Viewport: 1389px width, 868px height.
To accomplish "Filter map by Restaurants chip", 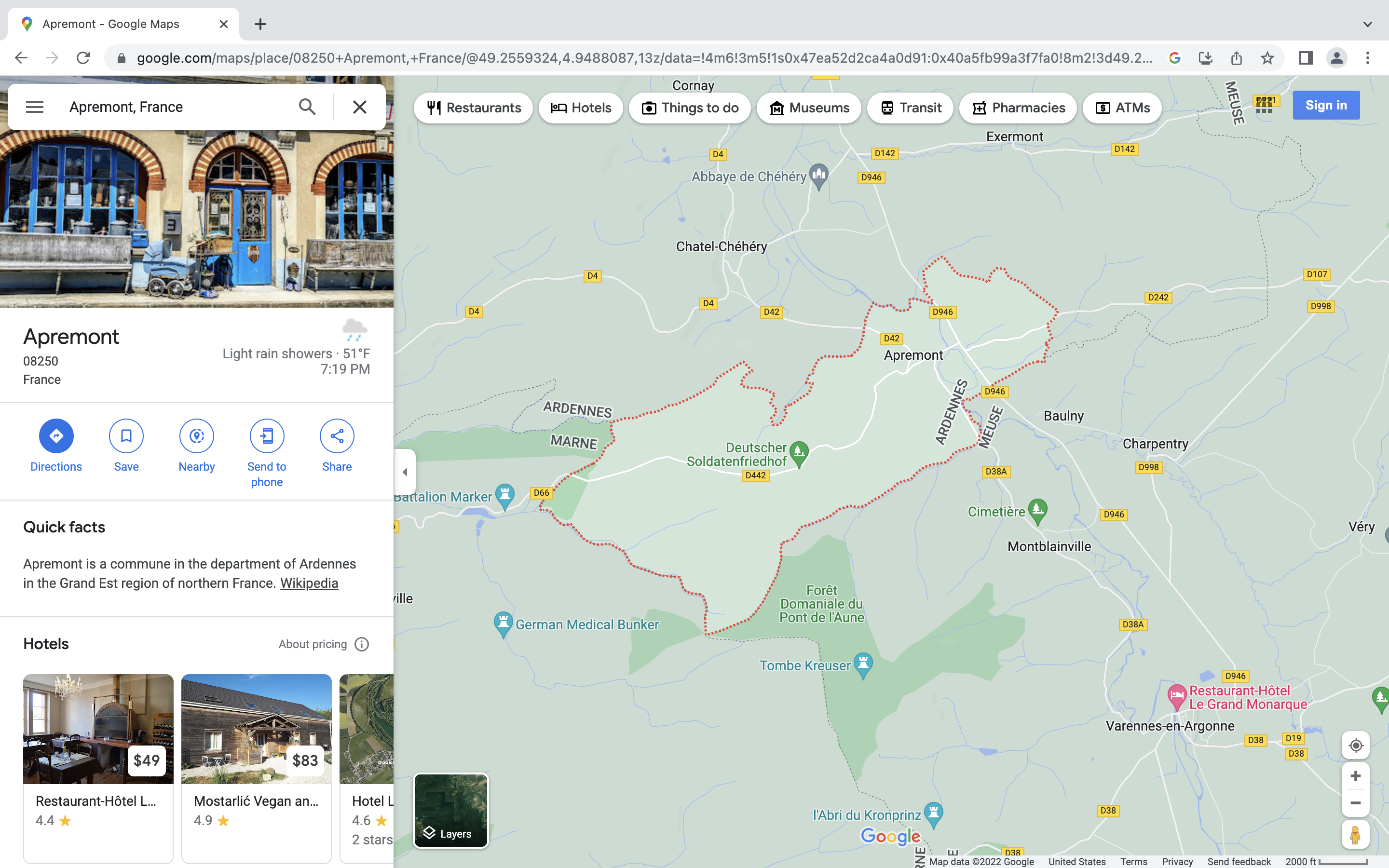I will [x=474, y=108].
